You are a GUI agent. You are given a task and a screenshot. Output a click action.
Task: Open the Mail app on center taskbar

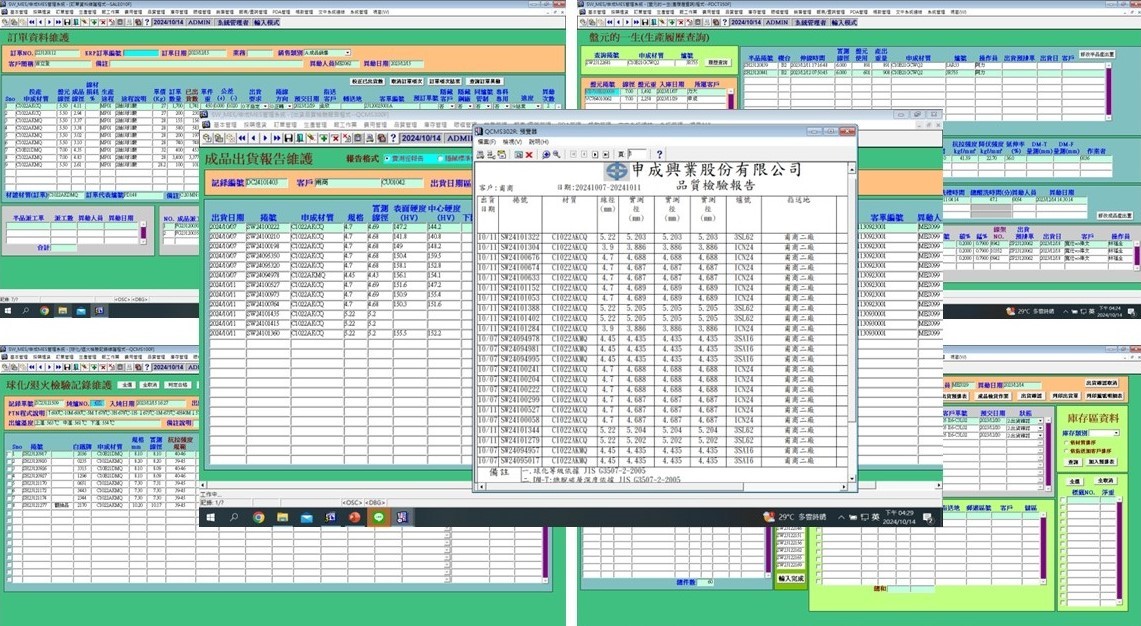pos(306,517)
